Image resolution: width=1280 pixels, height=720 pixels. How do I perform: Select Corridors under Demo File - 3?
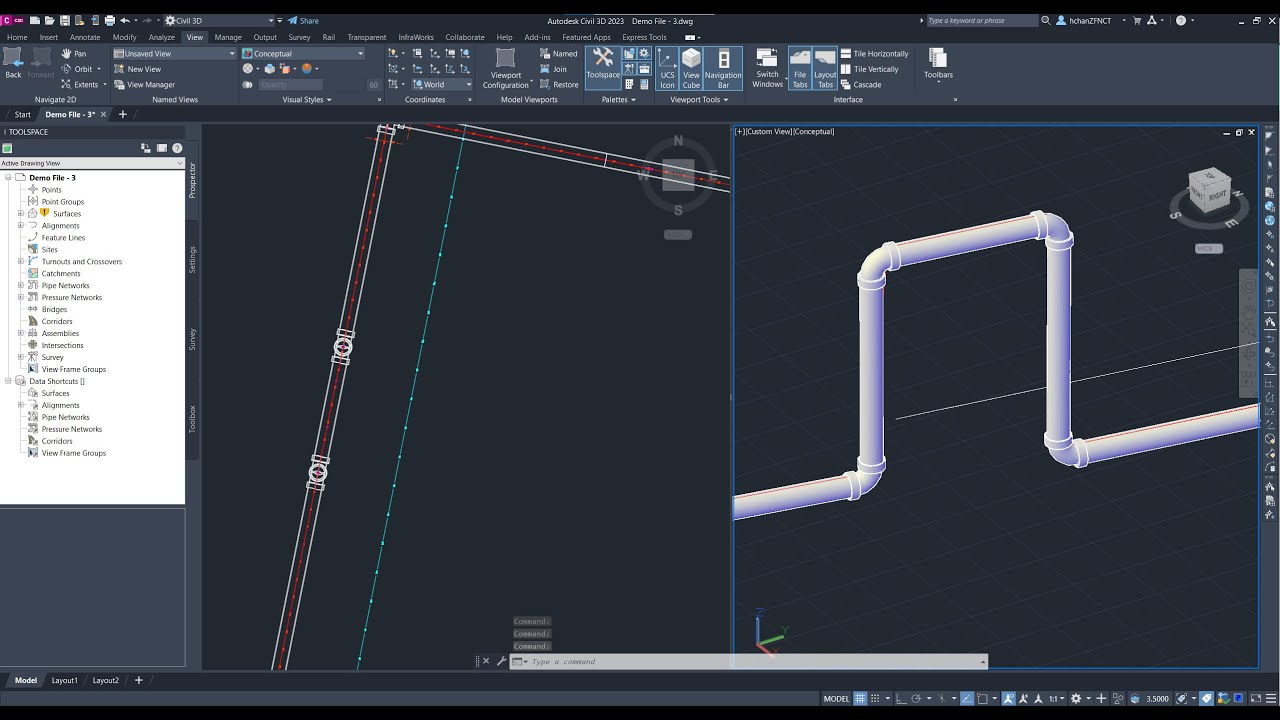pos(57,322)
